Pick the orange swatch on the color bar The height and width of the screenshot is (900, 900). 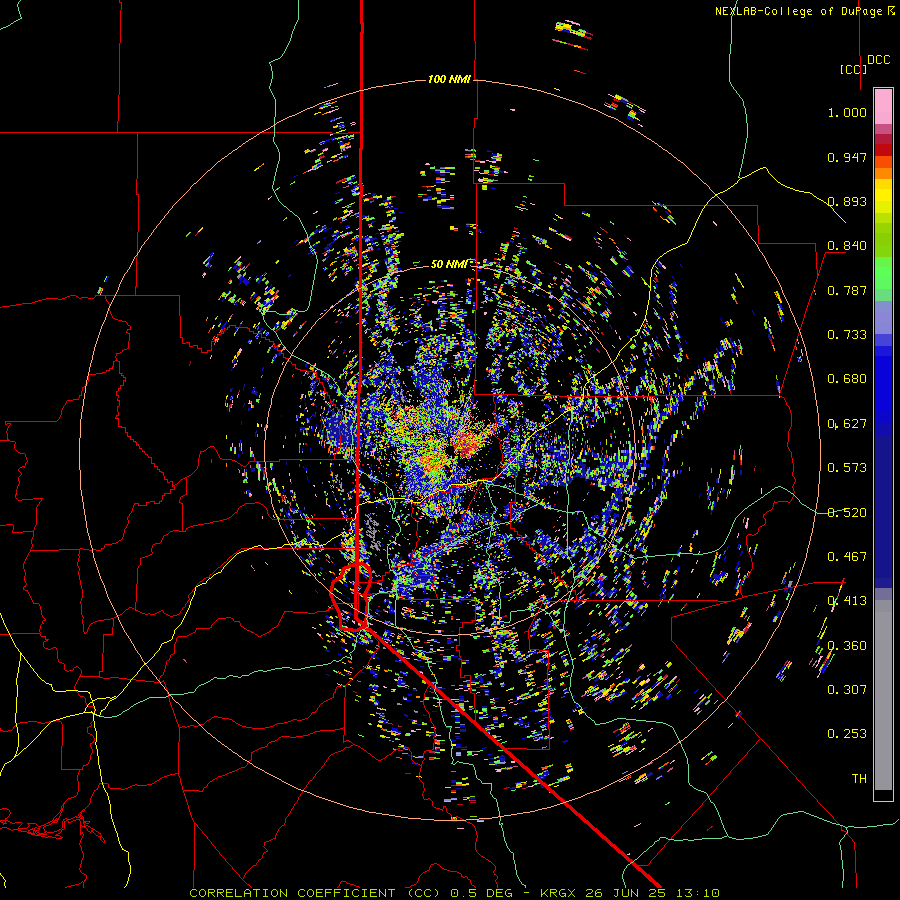tap(883, 173)
